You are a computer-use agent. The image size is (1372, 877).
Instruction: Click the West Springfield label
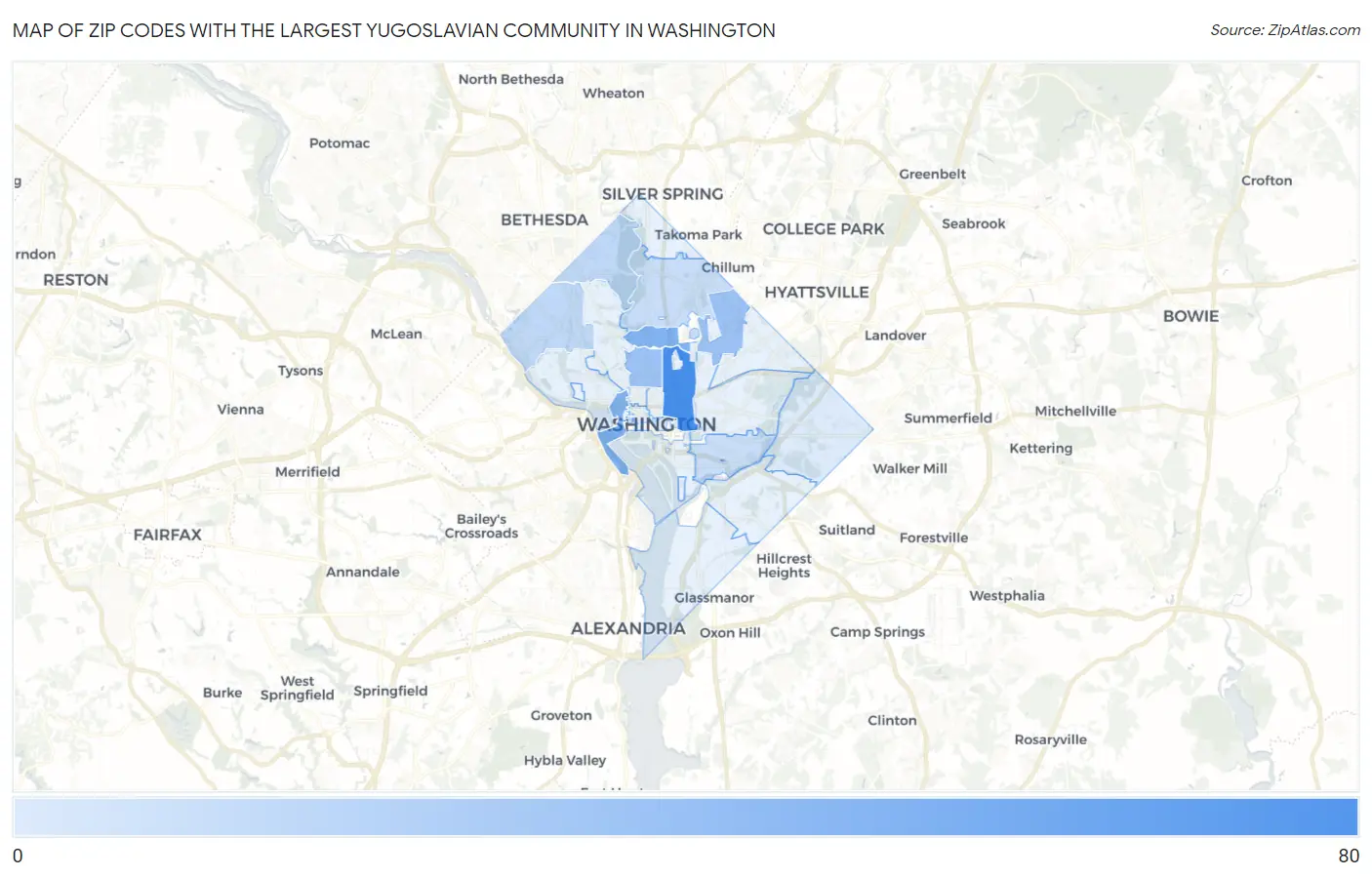click(x=298, y=689)
